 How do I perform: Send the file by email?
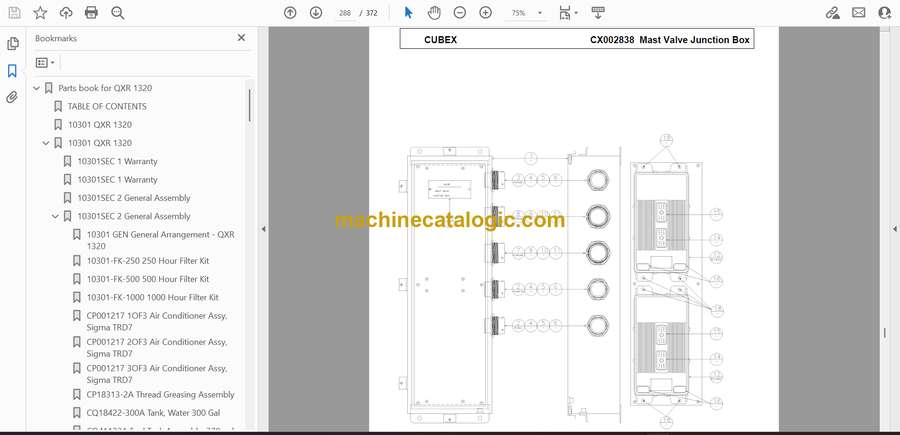tap(859, 13)
